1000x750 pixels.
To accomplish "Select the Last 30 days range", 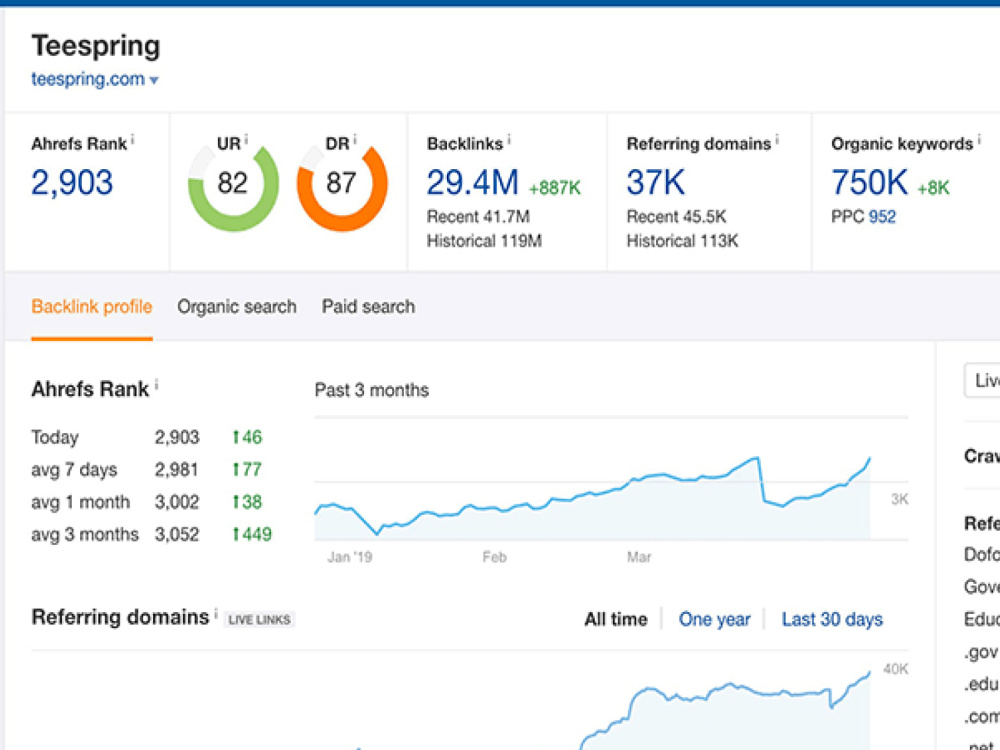I will click(x=832, y=619).
